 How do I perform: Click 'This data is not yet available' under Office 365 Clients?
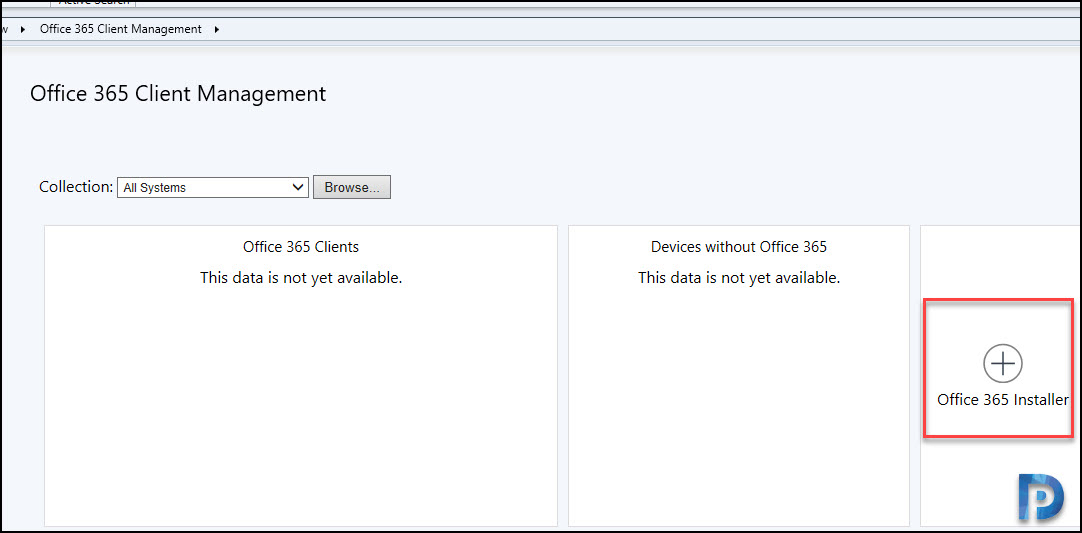click(301, 278)
